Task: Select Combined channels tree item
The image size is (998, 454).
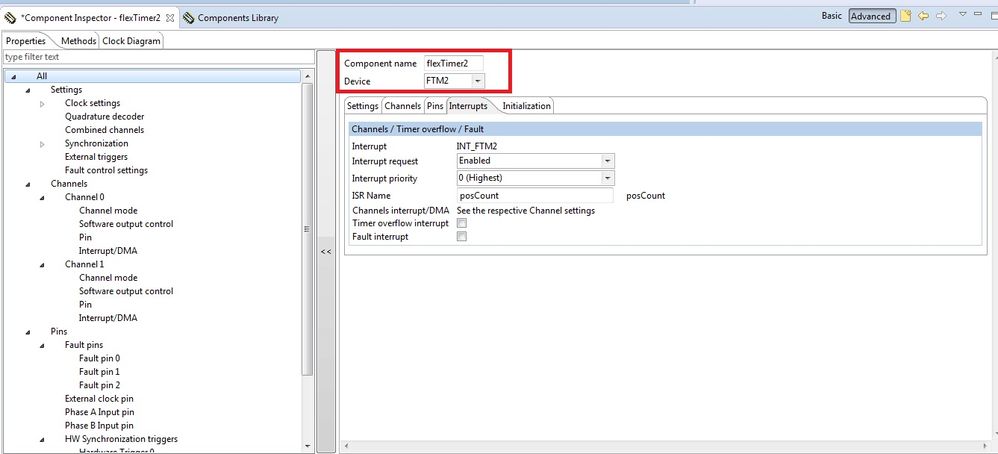Action: (x=104, y=130)
